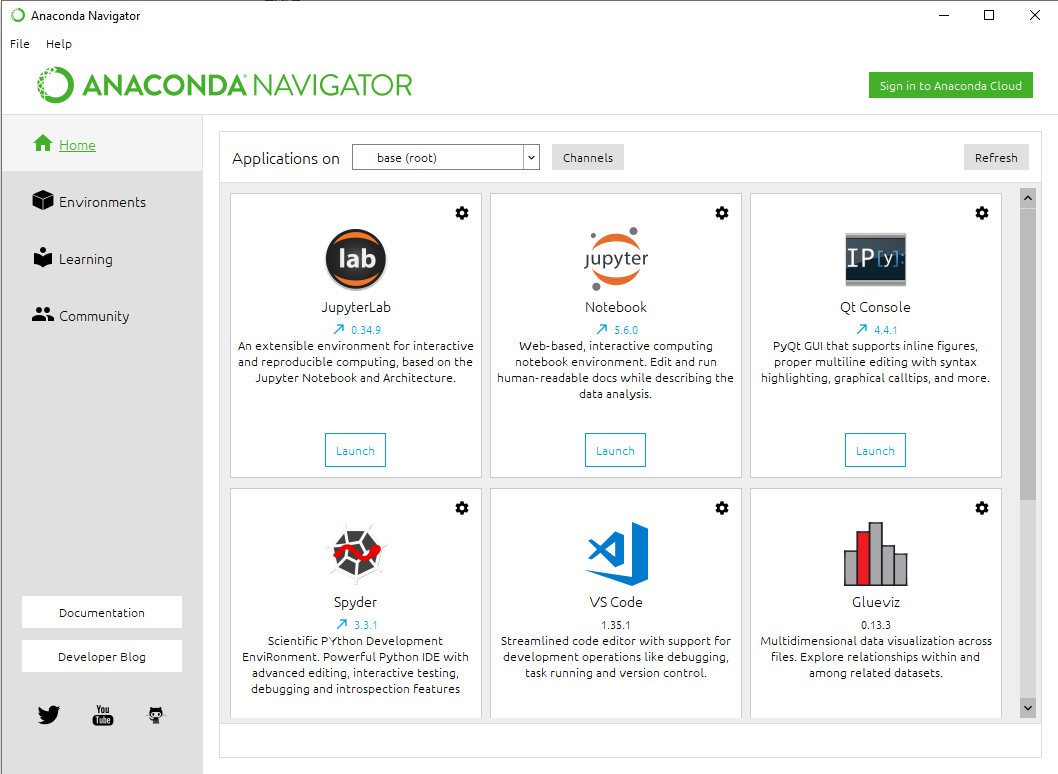Open the File menu

click(20, 44)
